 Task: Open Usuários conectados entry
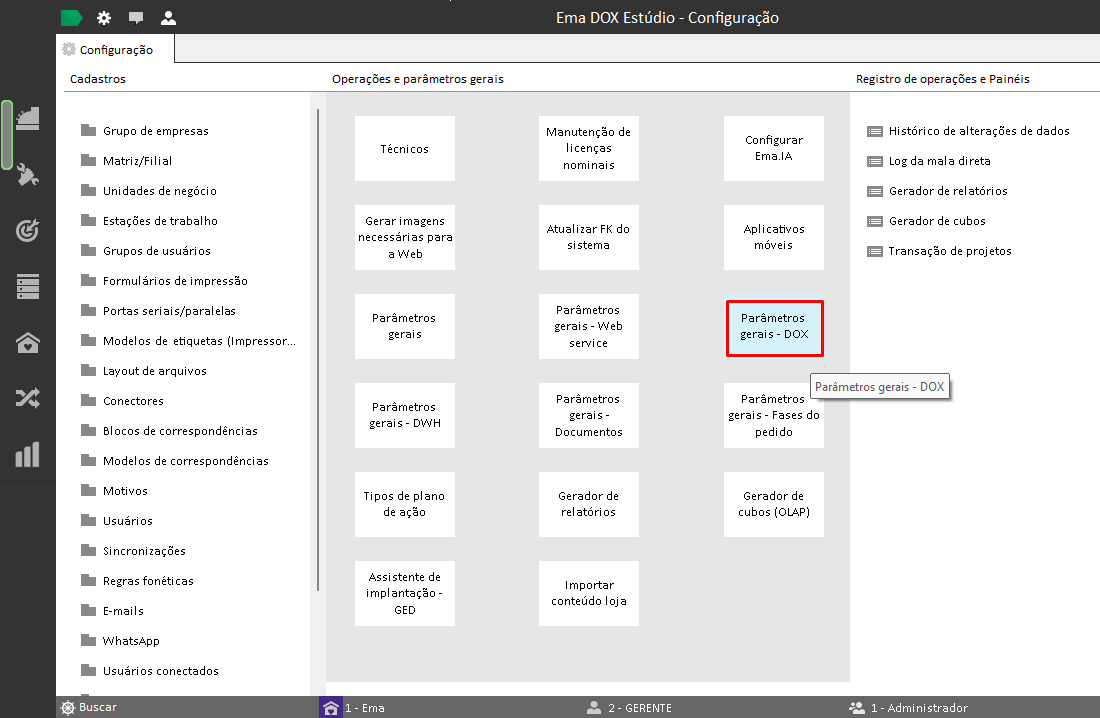point(161,671)
